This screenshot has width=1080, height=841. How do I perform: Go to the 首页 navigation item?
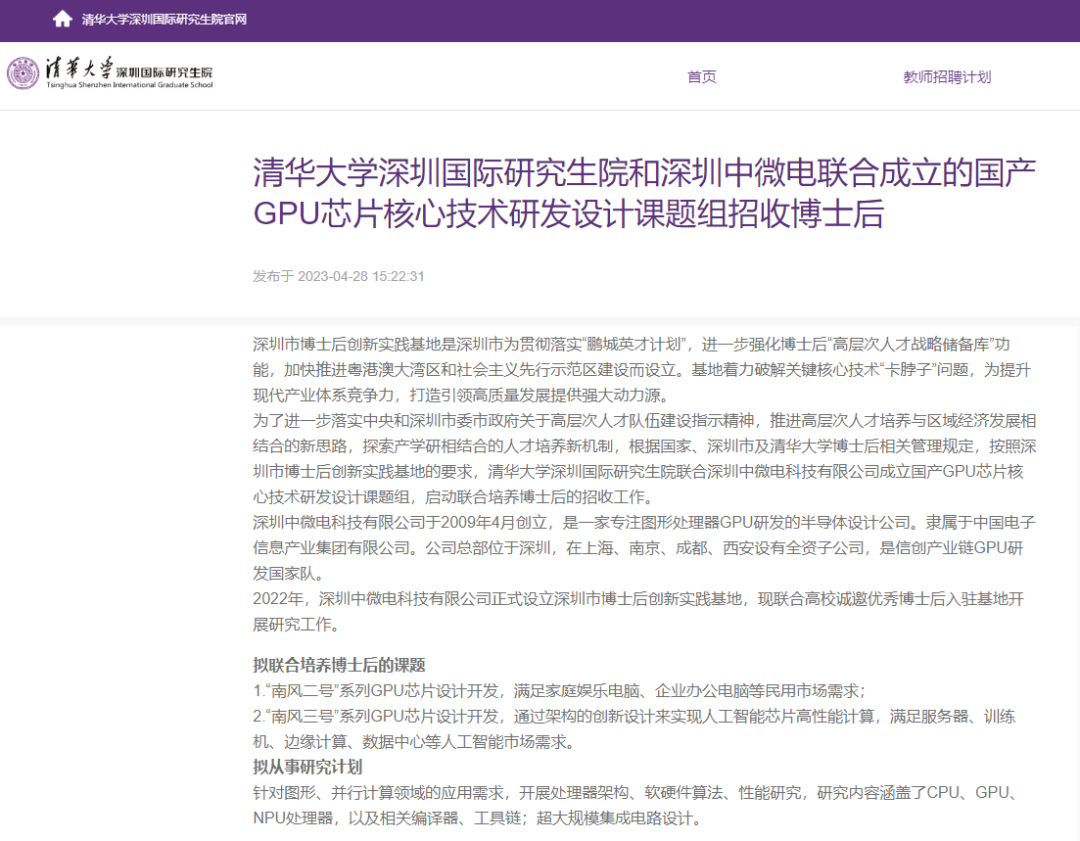coord(701,77)
